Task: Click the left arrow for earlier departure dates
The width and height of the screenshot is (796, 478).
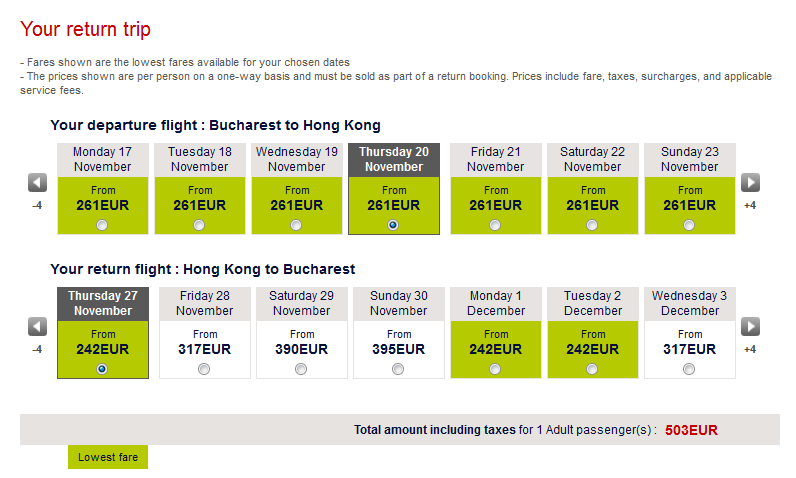Action: click(37, 183)
